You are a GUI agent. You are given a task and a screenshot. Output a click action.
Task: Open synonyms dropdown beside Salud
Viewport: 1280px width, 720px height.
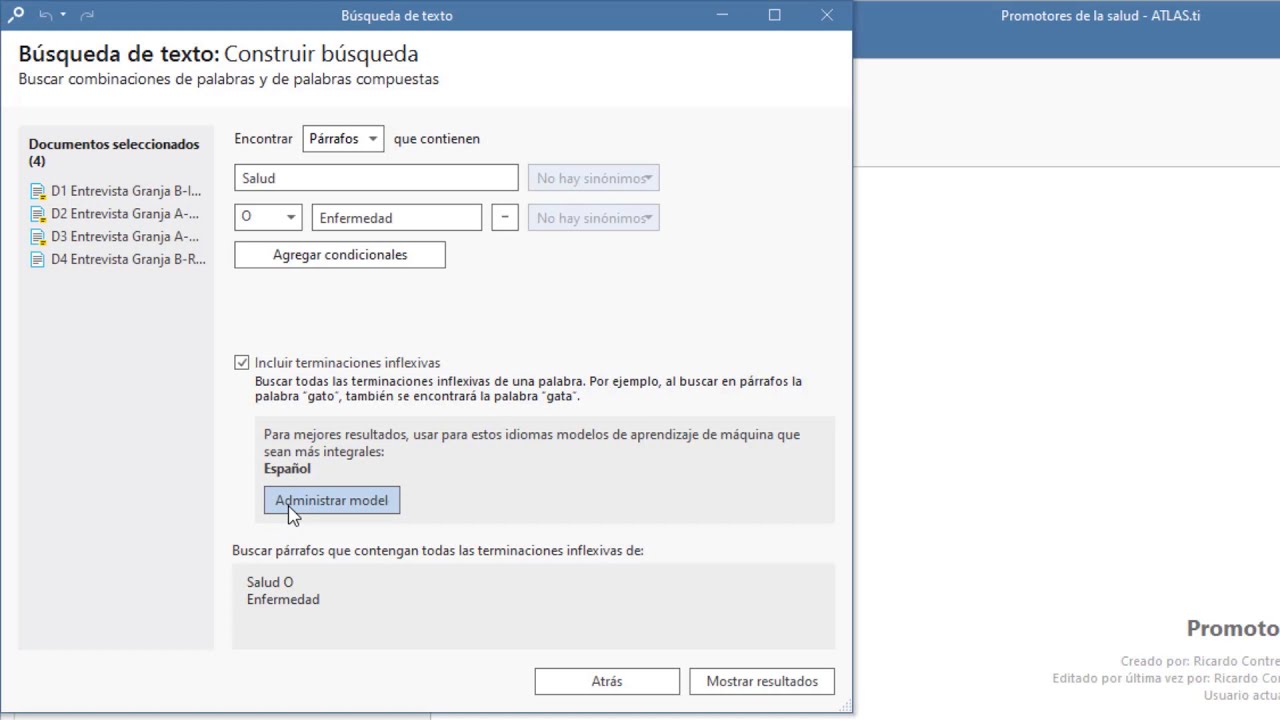coord(593,178)
